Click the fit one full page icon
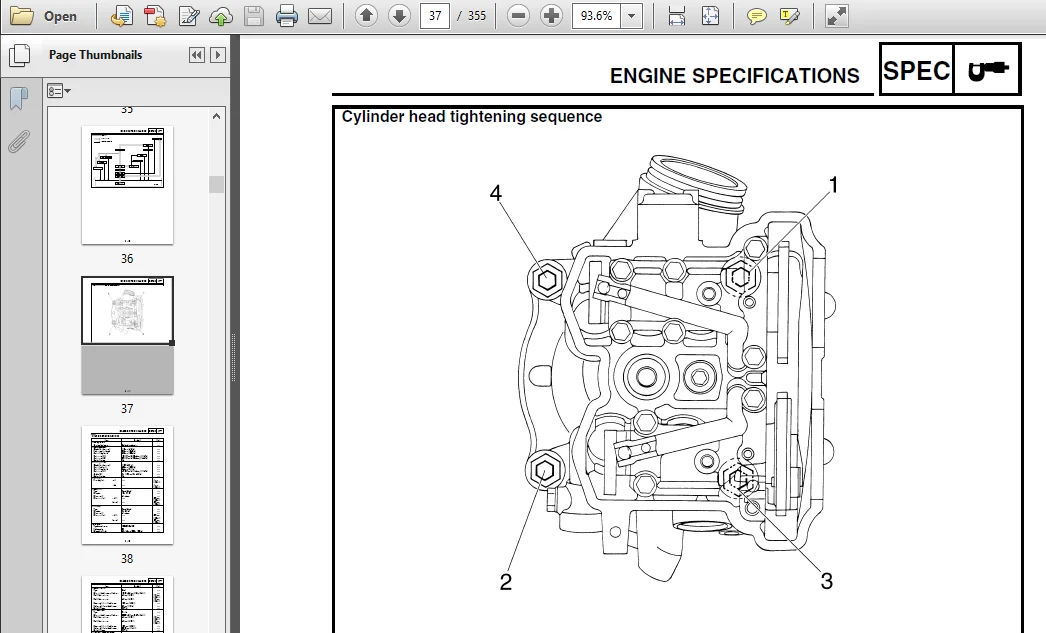 tap(710, 16)
